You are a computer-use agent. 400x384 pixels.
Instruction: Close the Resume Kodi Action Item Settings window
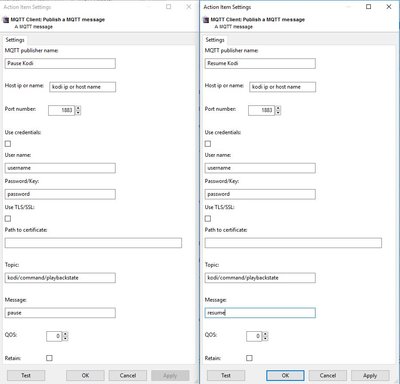click(389, 7)
